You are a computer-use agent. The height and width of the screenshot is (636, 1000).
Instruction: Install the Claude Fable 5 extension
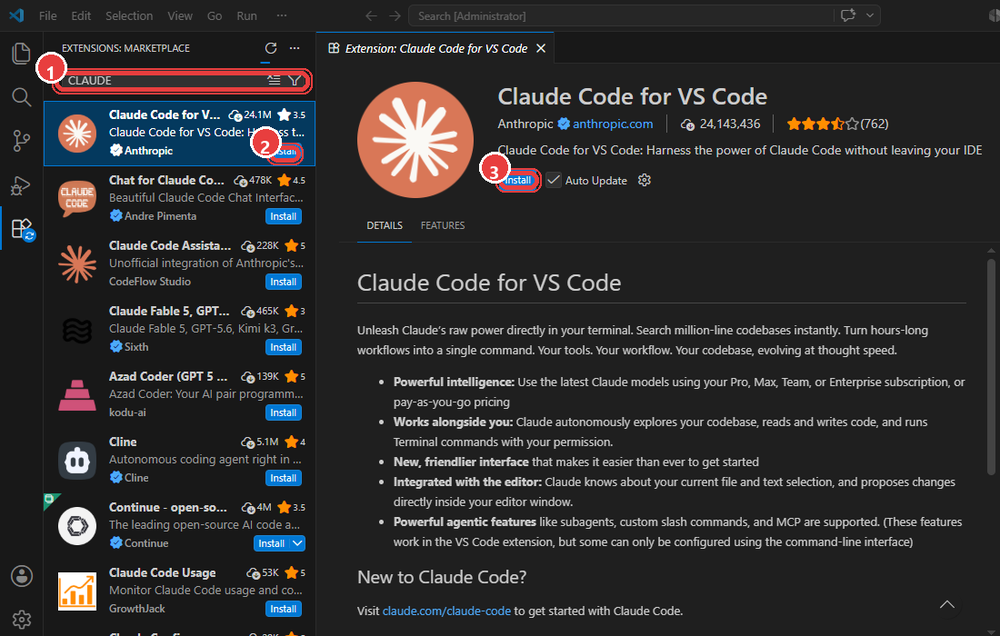point(283,347)
